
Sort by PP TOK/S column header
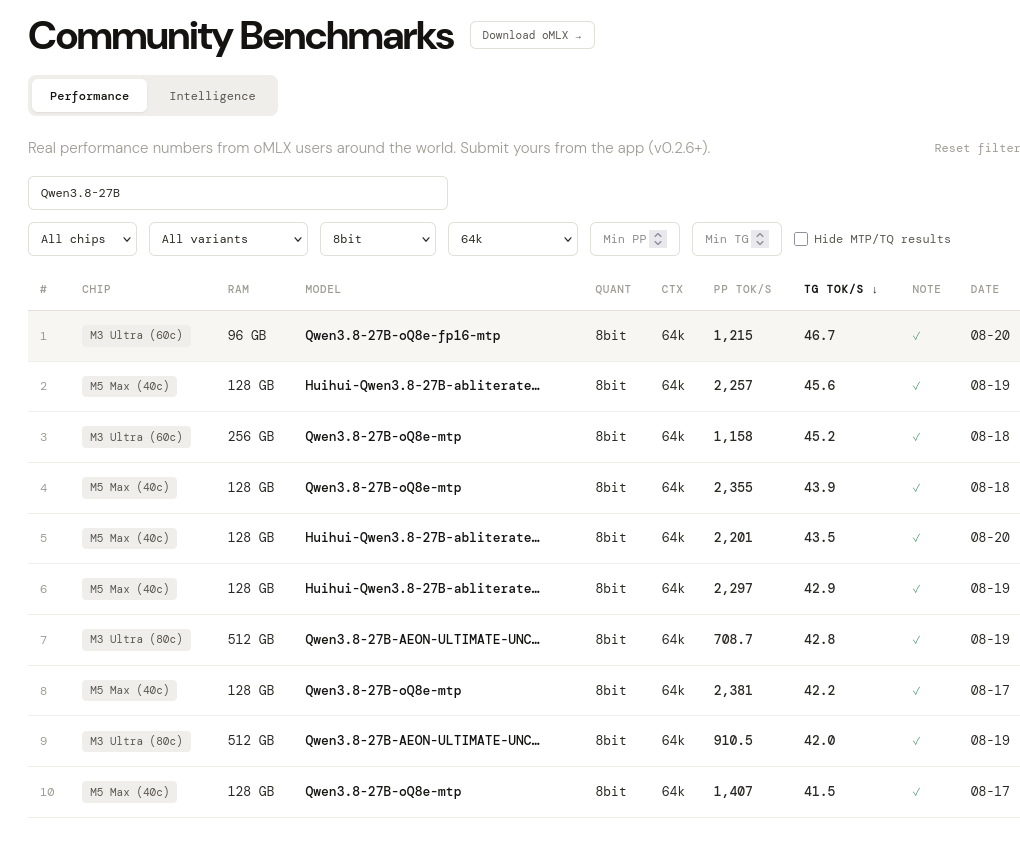click(x=742, y=289)
